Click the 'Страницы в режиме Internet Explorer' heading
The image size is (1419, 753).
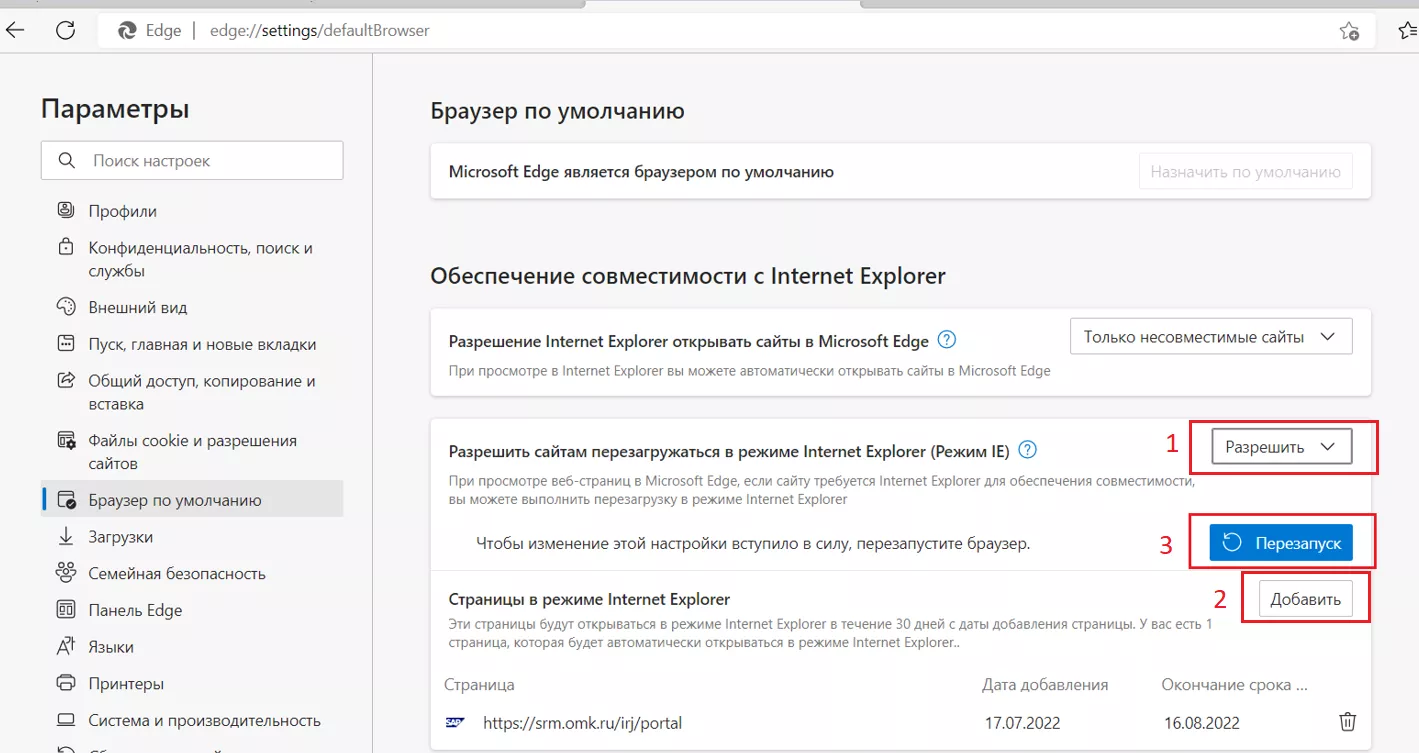589,599
